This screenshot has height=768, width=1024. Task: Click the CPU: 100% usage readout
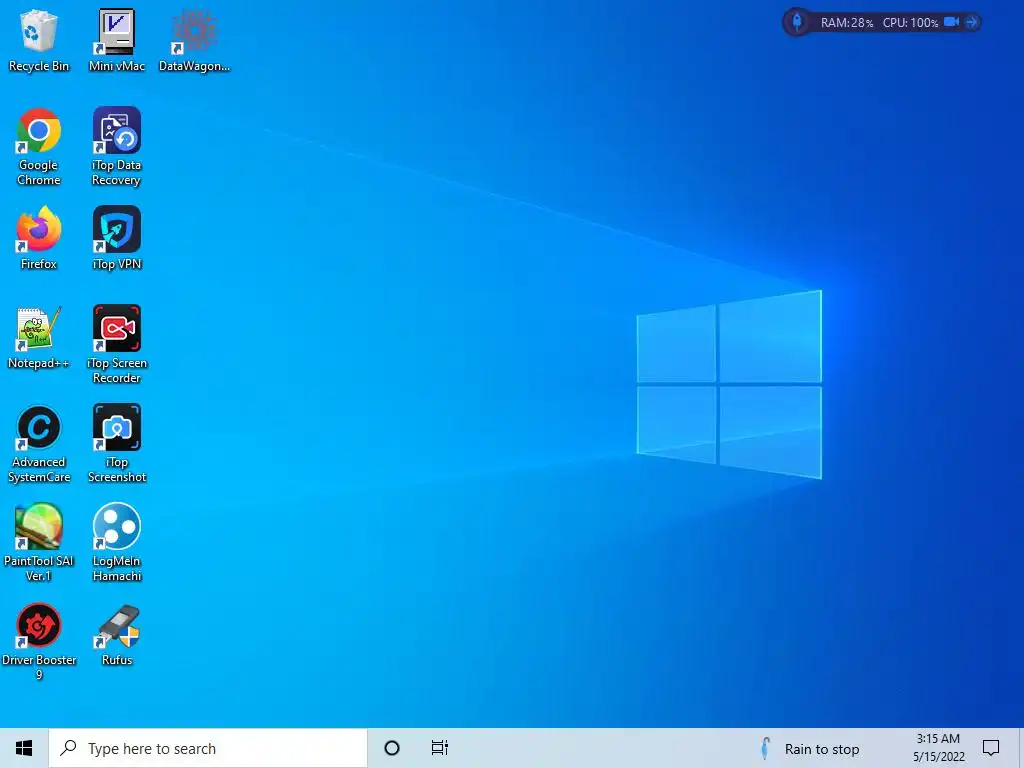tap(910, 23)
